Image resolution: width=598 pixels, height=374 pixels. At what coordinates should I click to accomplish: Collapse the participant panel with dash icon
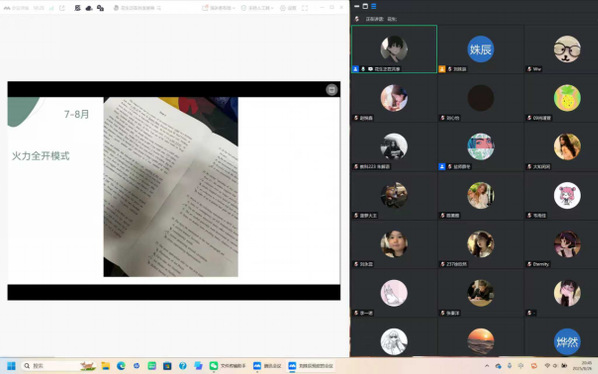coord(357,6)
